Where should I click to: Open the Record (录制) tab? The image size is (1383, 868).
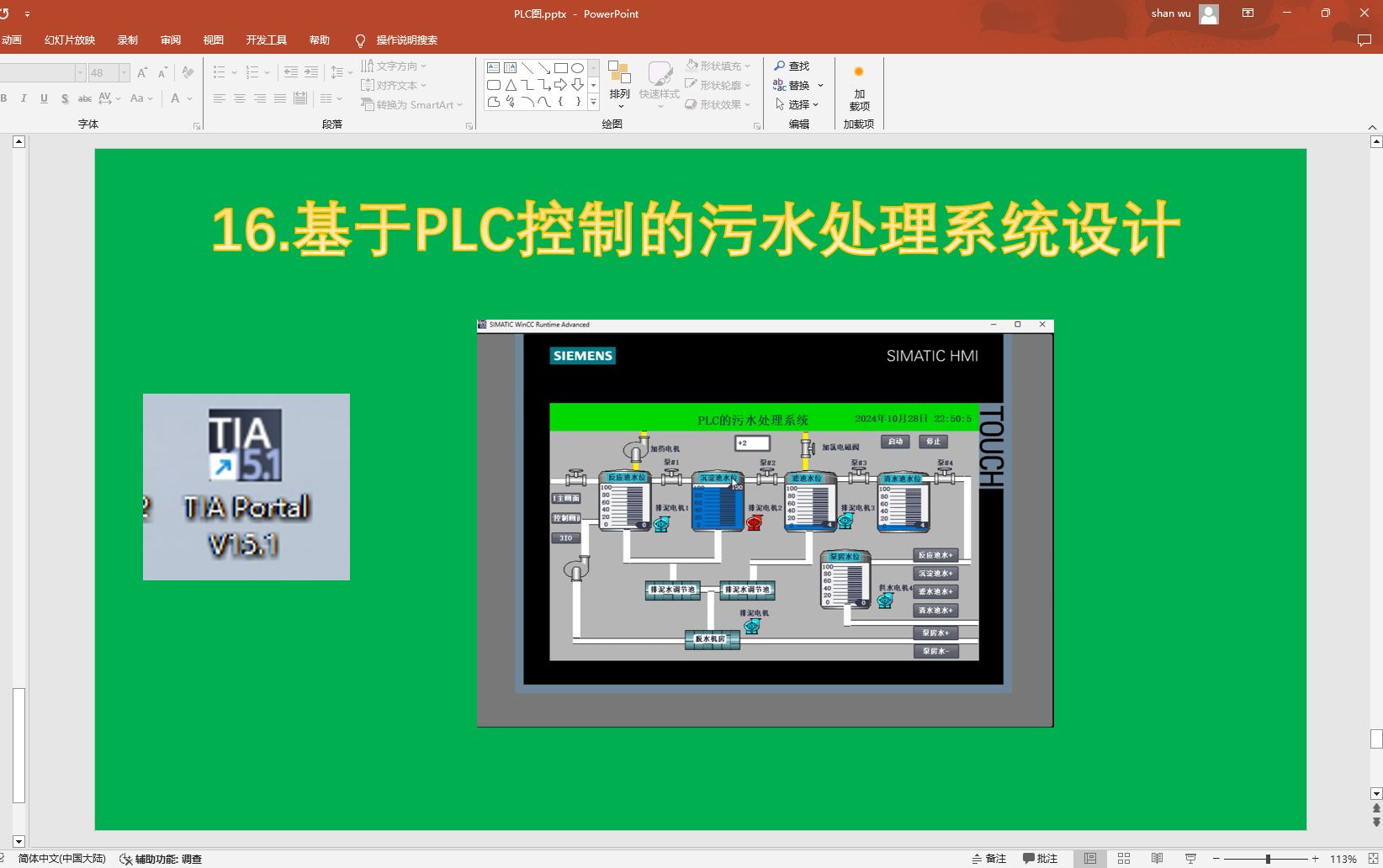click(x=128, y=40)
